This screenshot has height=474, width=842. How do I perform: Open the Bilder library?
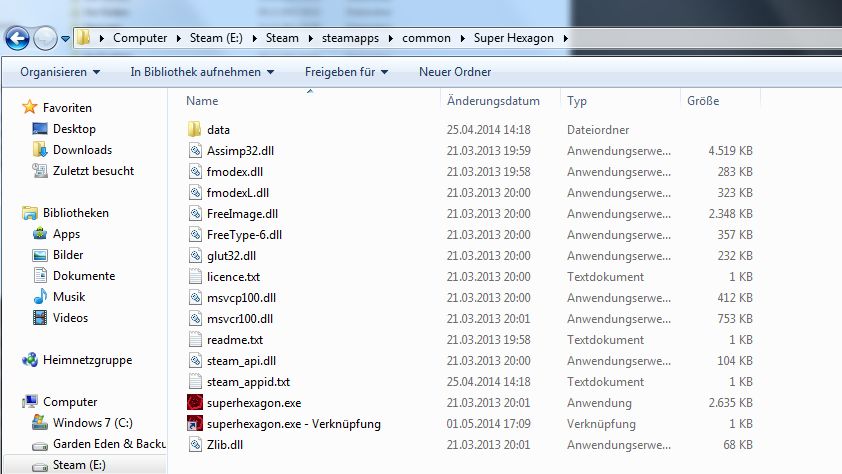click(x=68, y=254)
